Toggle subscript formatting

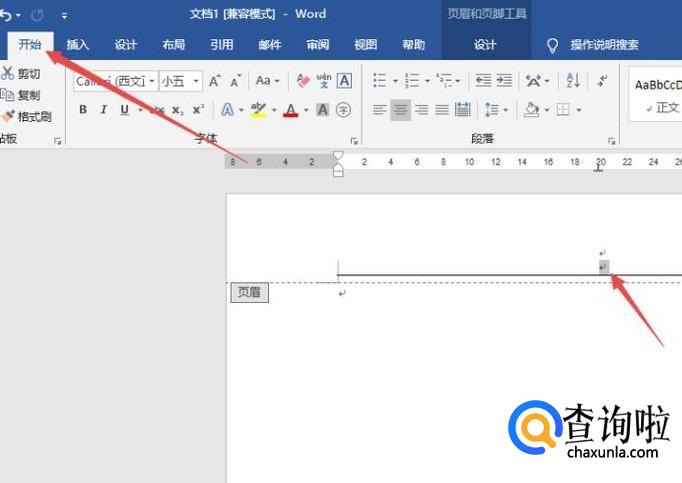177,110
